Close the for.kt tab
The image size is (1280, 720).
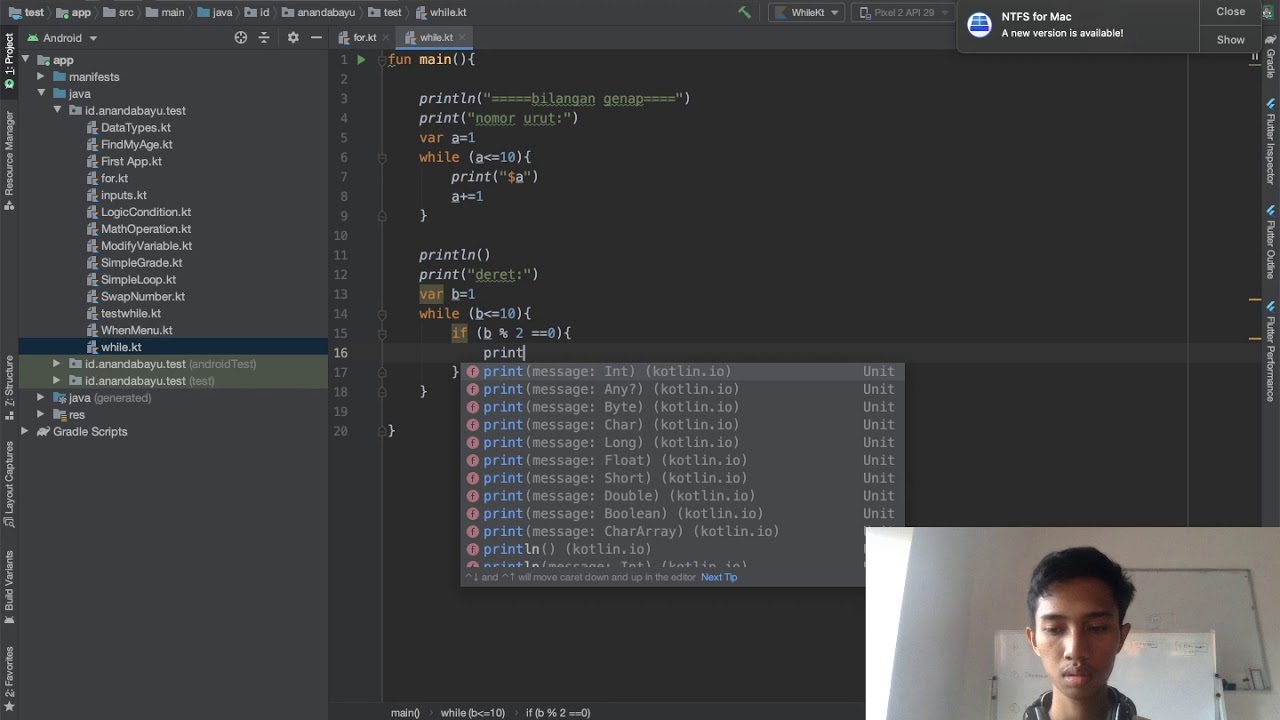(388, 37)
